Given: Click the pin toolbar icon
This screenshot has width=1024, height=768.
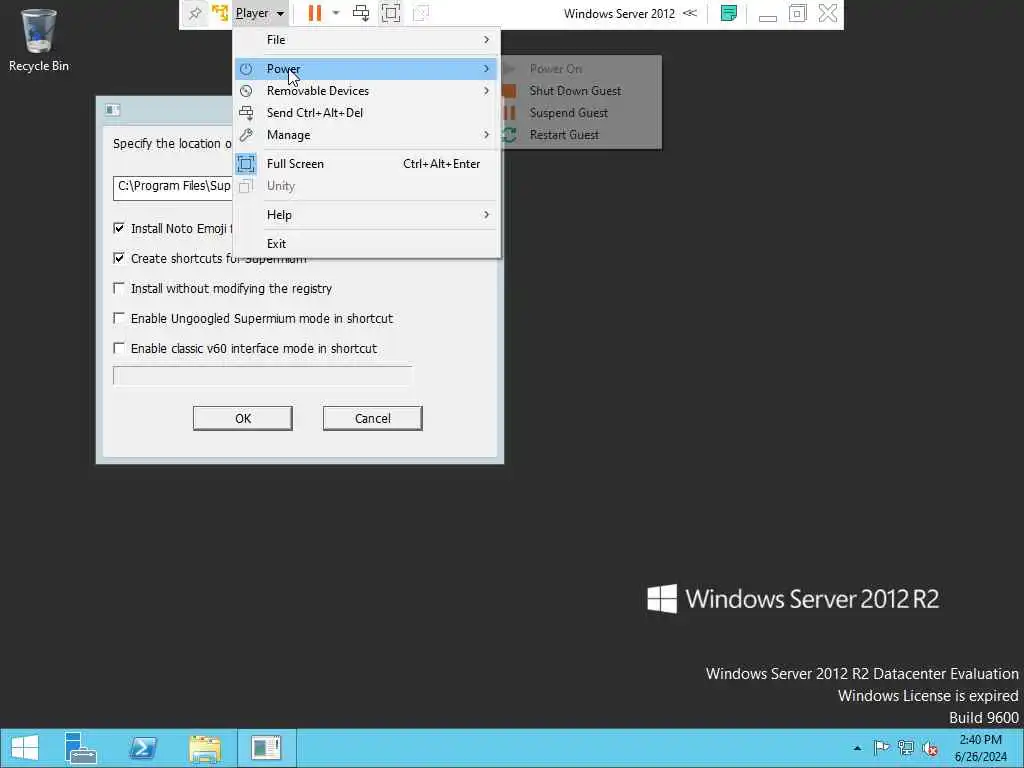Looking at the screenshot, I should (x=195, y=13).
